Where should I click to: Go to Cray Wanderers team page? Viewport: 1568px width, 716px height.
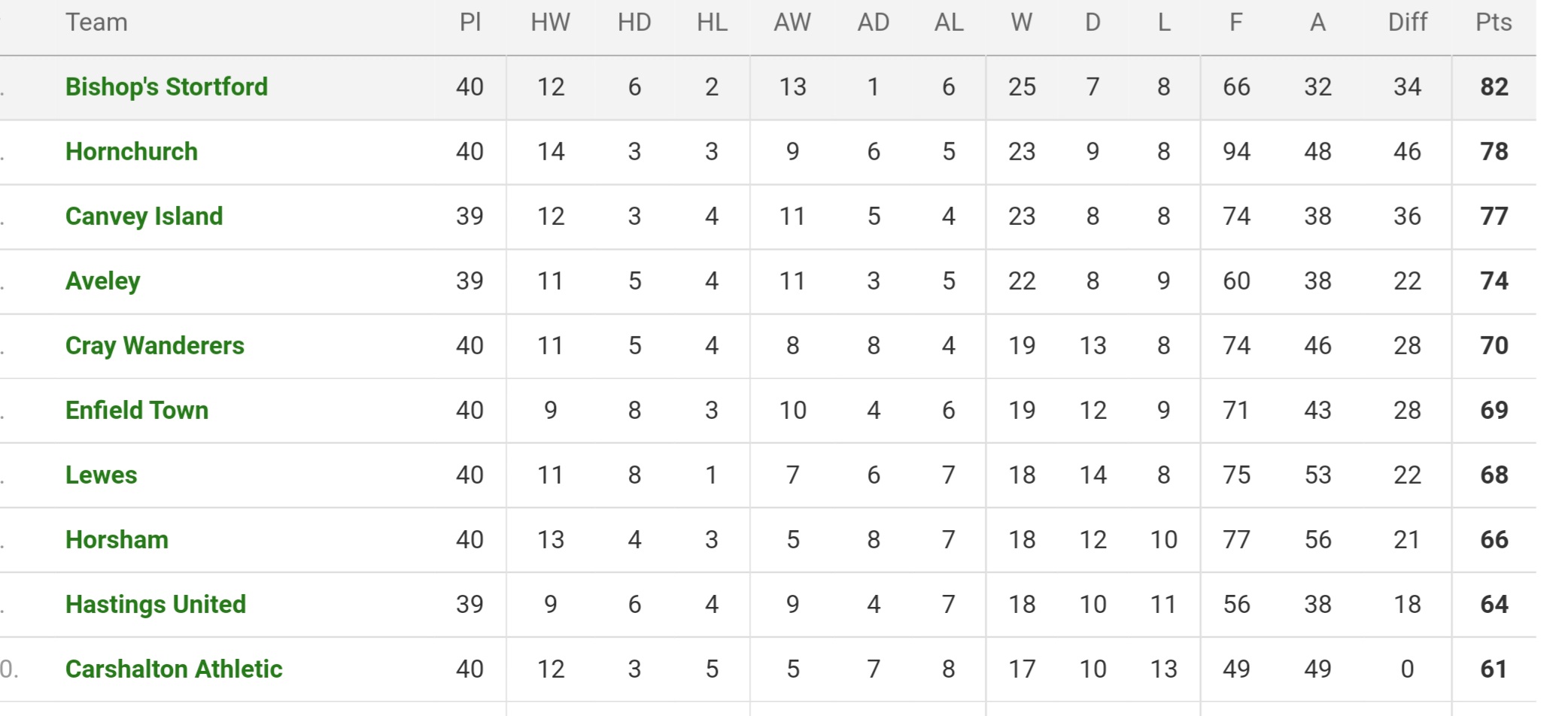click(155, 346)
